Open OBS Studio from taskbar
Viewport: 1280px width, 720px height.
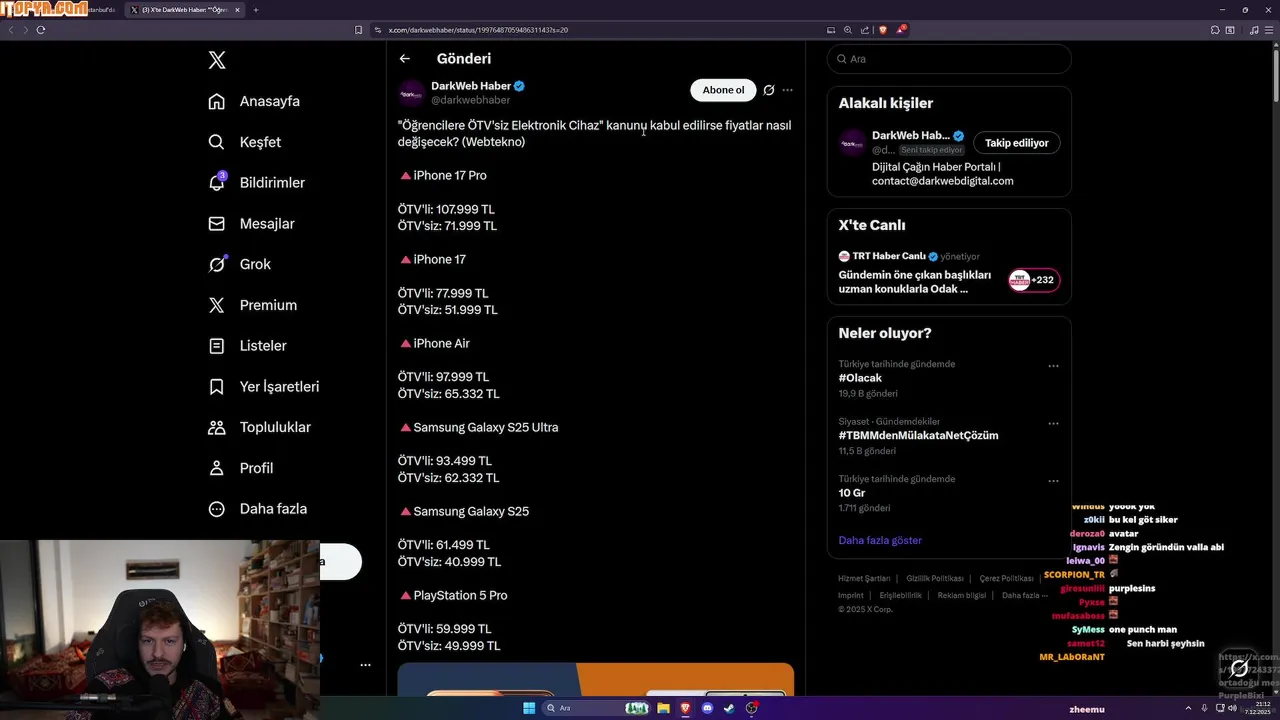[x=751, y=708]
